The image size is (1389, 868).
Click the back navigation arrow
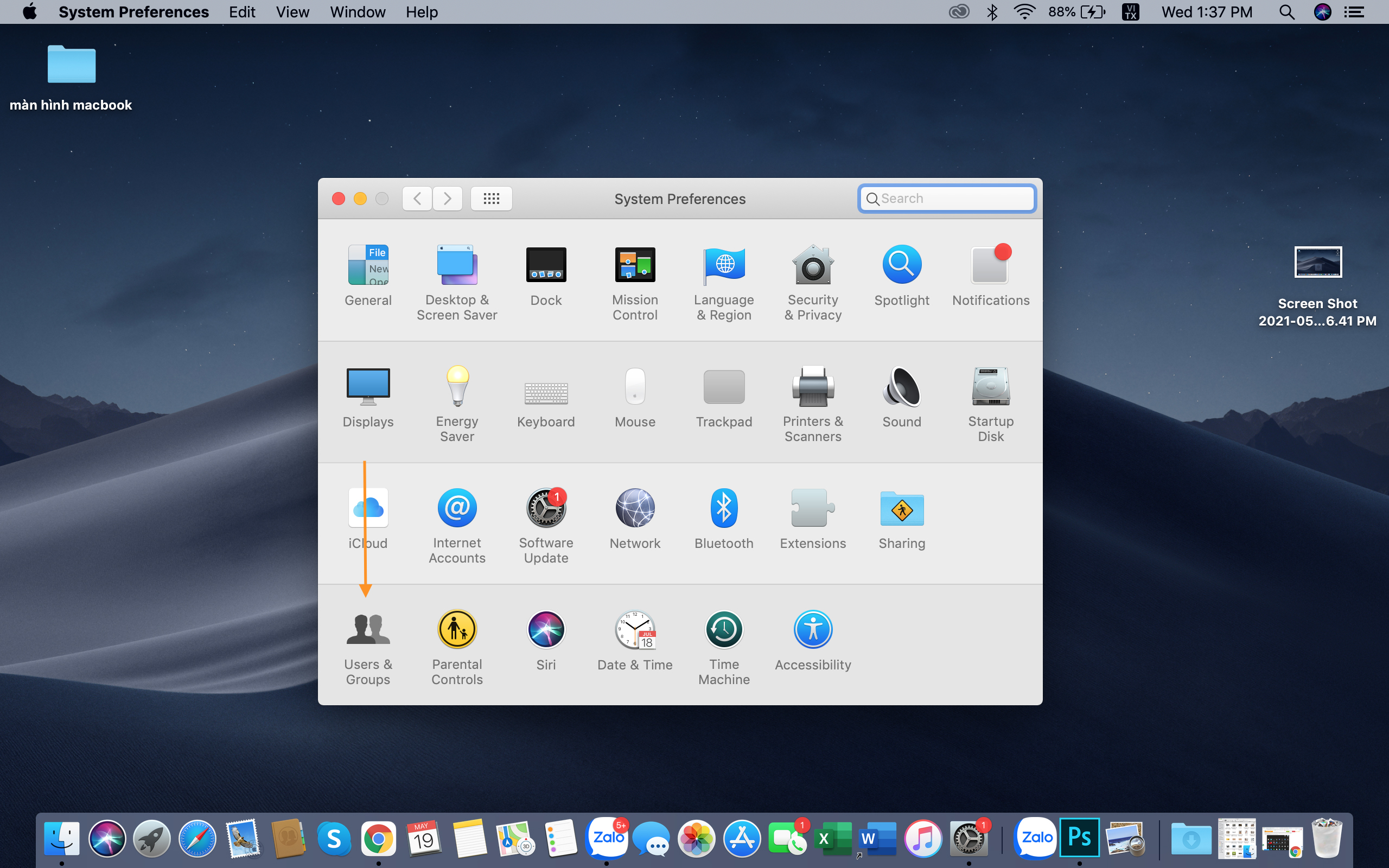coord(417,199)
